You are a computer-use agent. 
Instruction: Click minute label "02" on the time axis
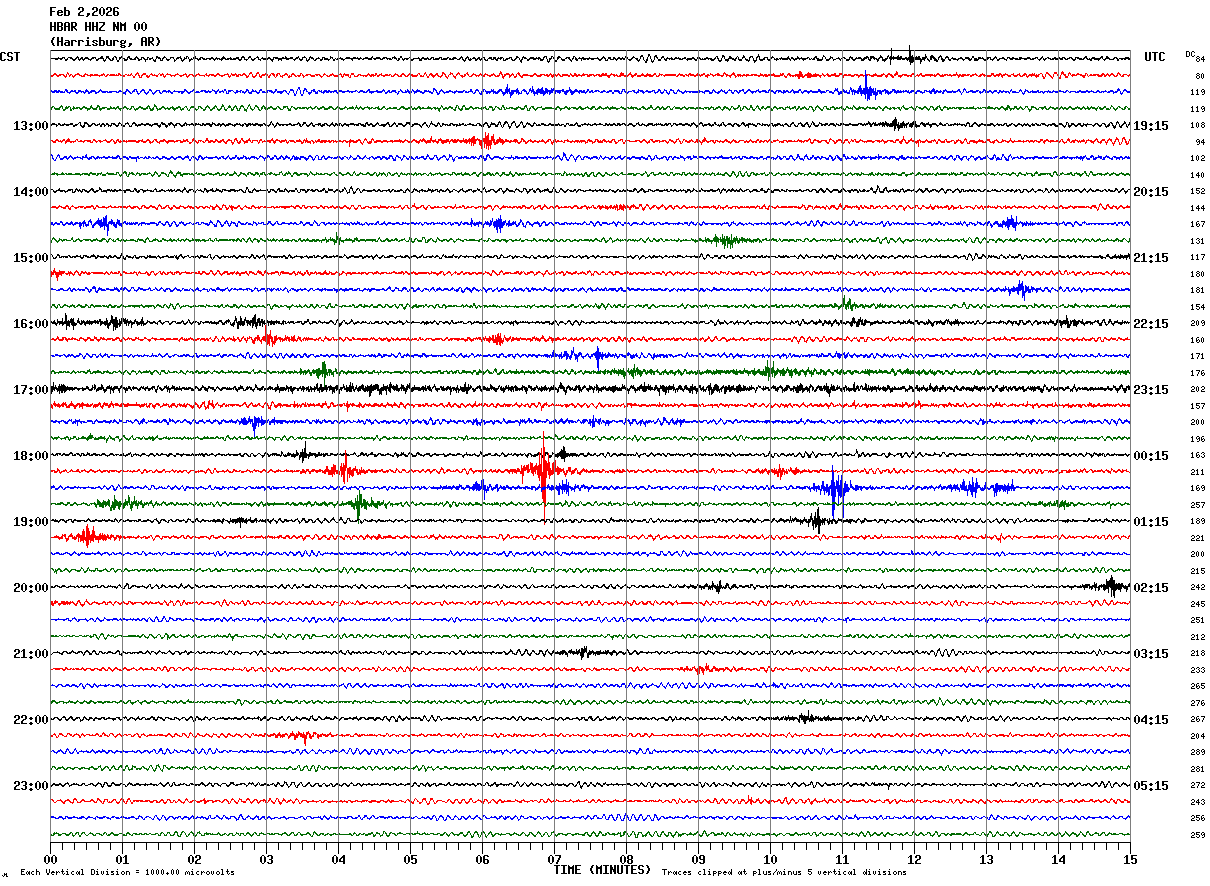tap(194, 859)
